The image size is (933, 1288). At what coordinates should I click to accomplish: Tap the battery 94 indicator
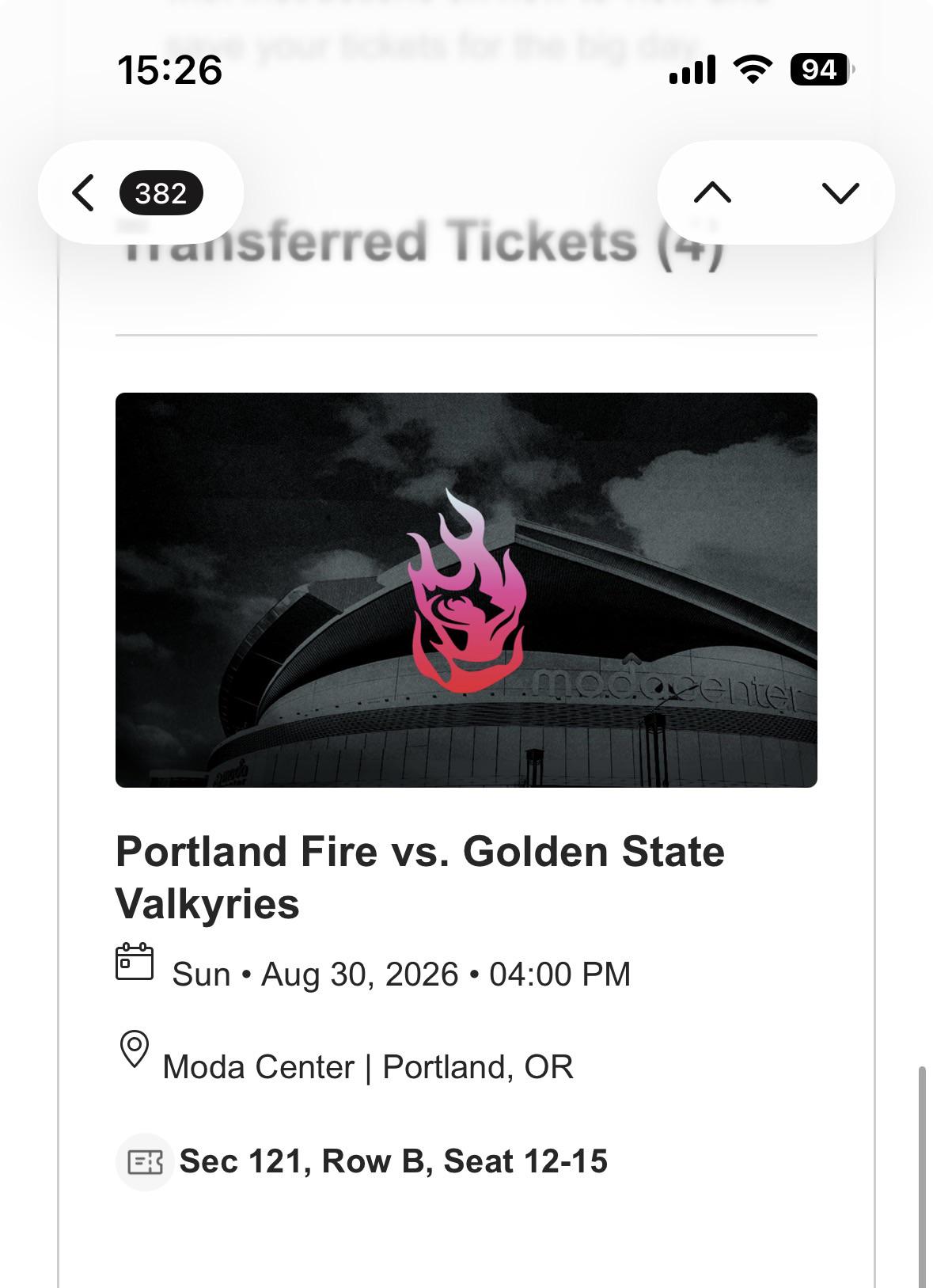(822, 70)
